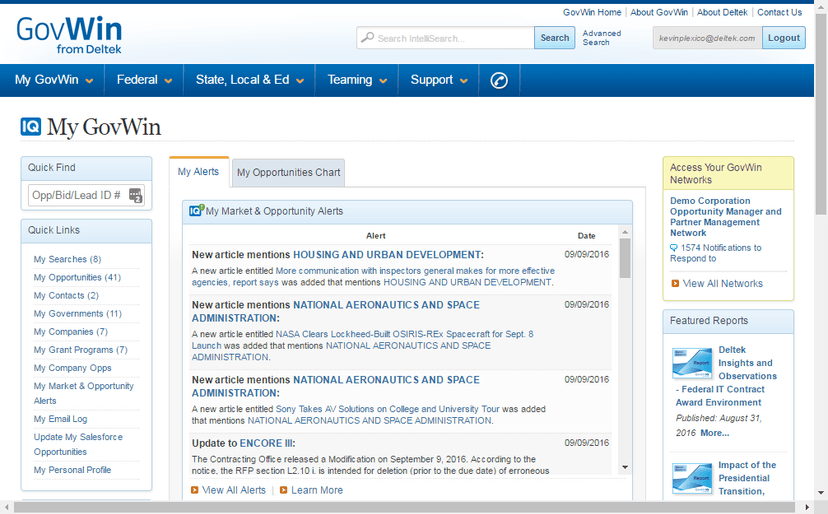Open the dashboard gauge icon in navbar
This screenshot has width=828, height=514.
[x=499, y=80]
